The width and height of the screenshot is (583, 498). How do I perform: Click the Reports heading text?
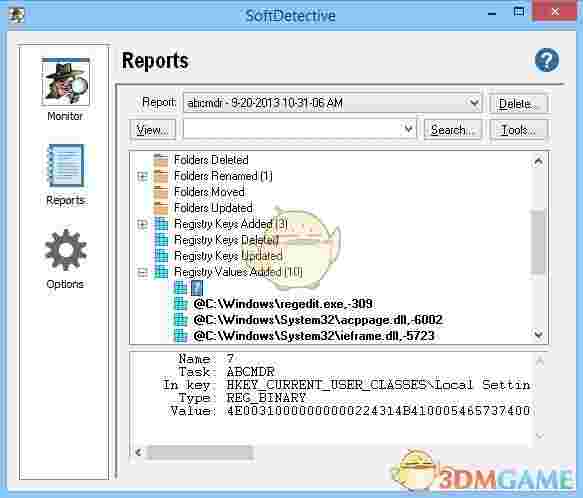pos(155,60)
